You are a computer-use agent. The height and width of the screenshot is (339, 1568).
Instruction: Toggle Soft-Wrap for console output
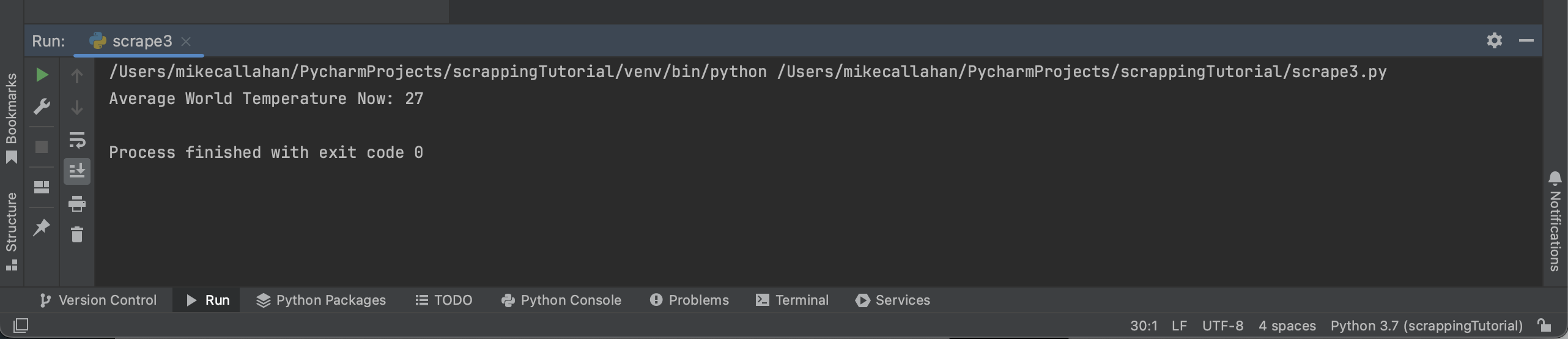tap(77, 140)
